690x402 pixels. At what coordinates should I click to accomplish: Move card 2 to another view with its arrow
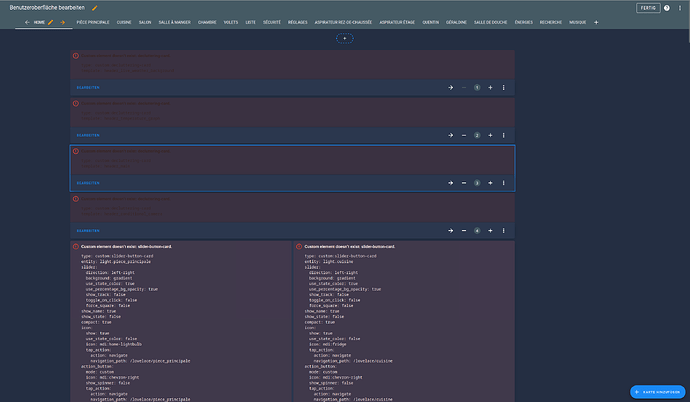point(451,135)
